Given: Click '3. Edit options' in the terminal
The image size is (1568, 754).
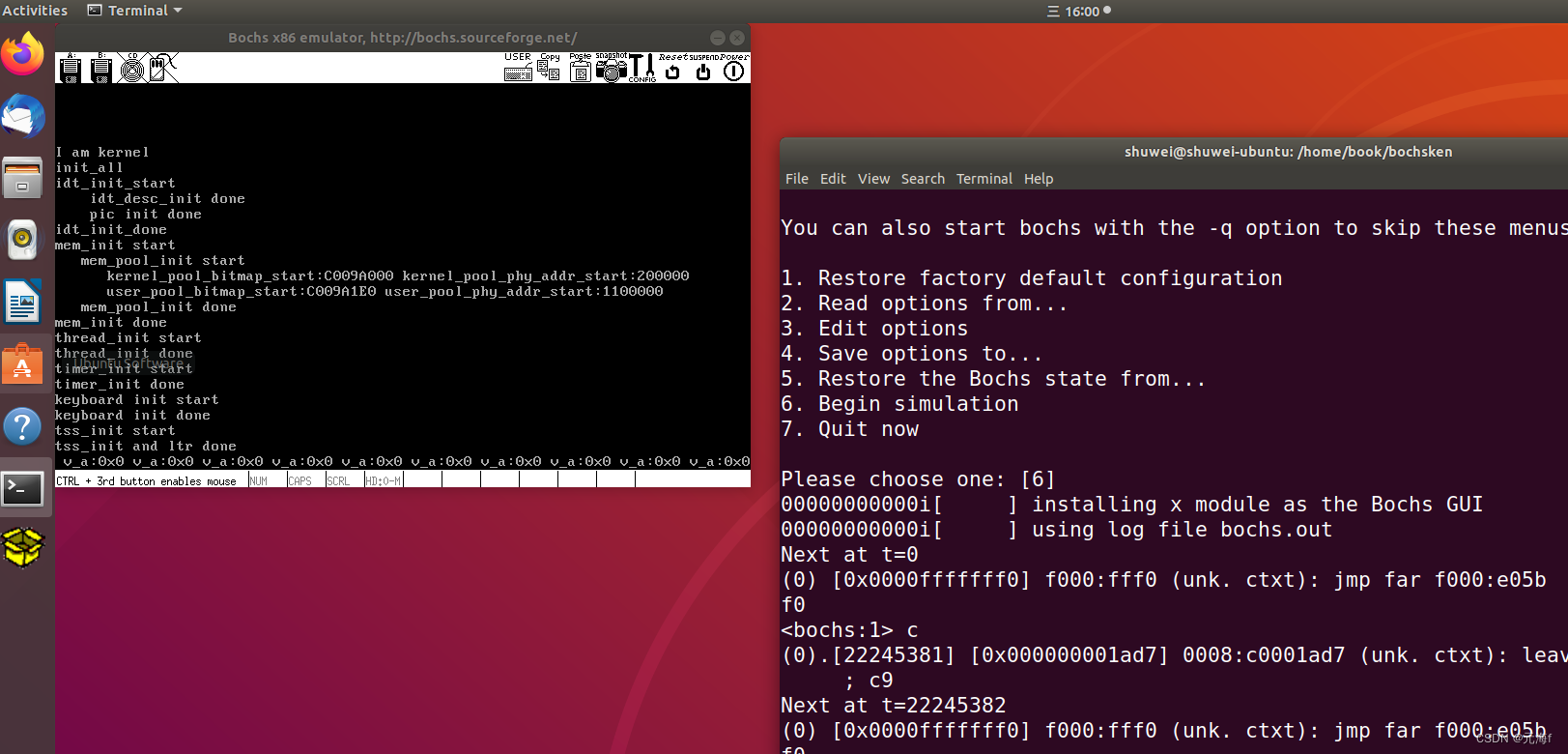Looking at the screenshot, I should [874, 329].
